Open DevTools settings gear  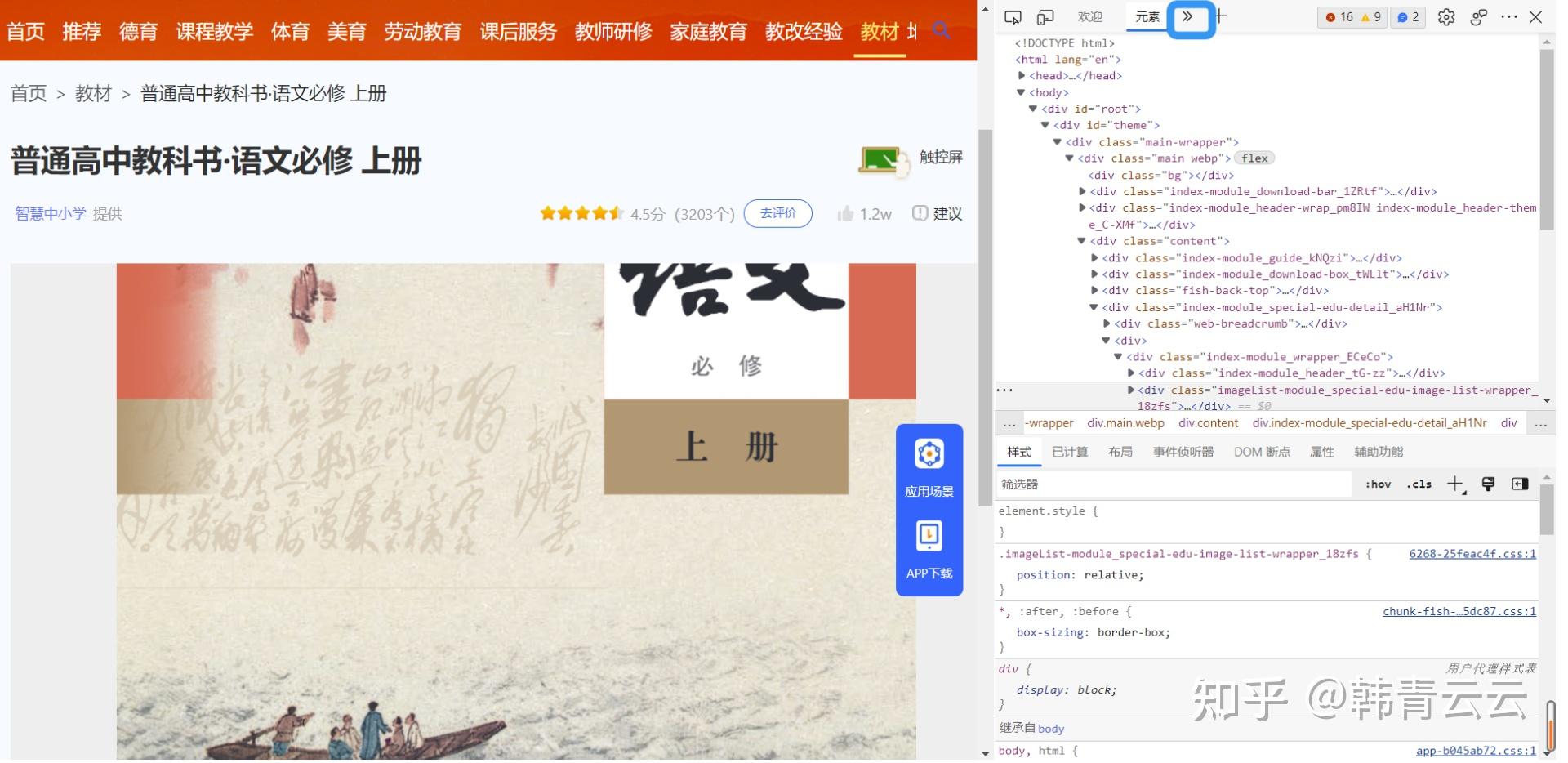[1446, 17]
